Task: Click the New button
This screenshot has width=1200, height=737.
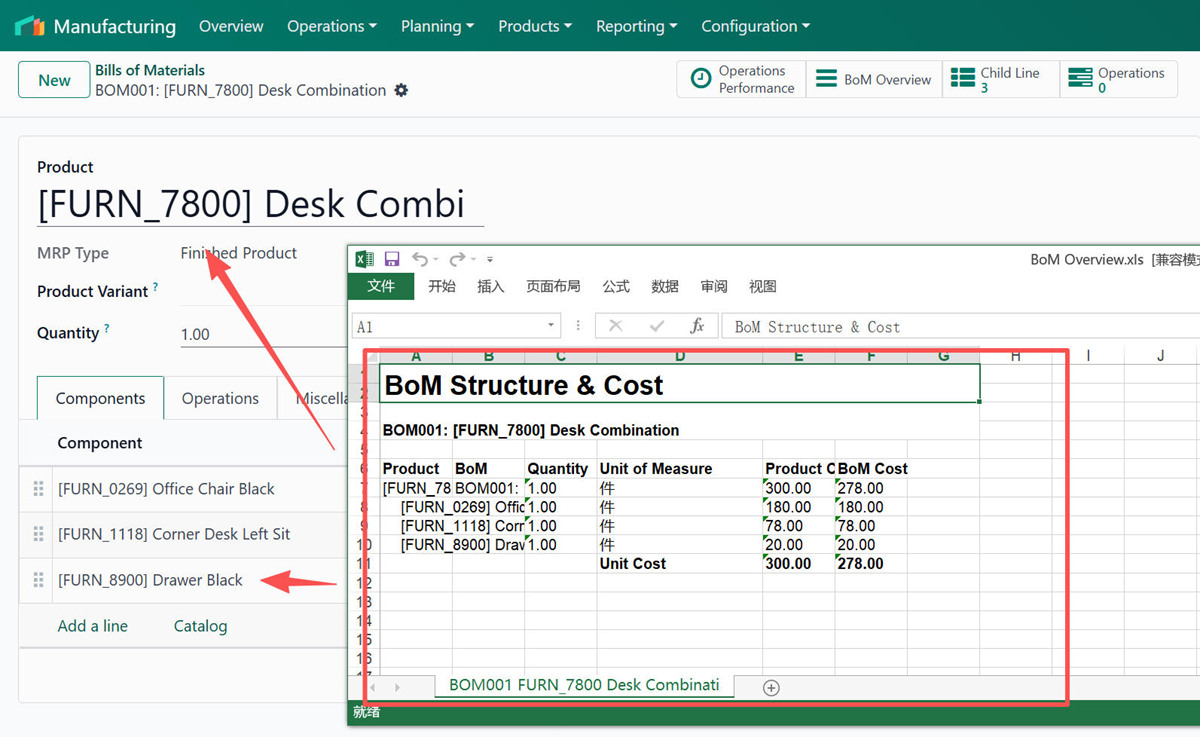Action: point(54,80)
